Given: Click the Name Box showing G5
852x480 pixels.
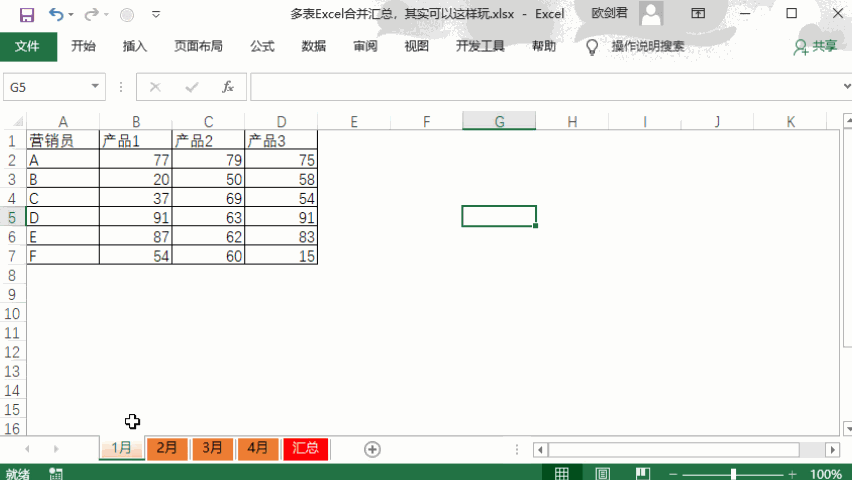Looking at the screenshot, I should (45, 87).
